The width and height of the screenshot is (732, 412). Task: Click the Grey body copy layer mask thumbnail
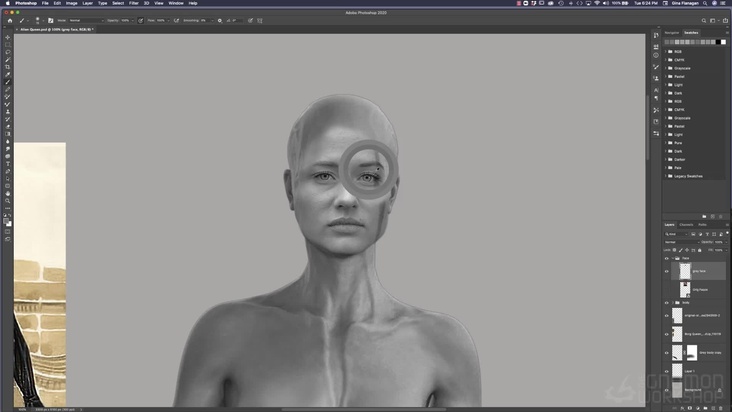tap(692, 353)
